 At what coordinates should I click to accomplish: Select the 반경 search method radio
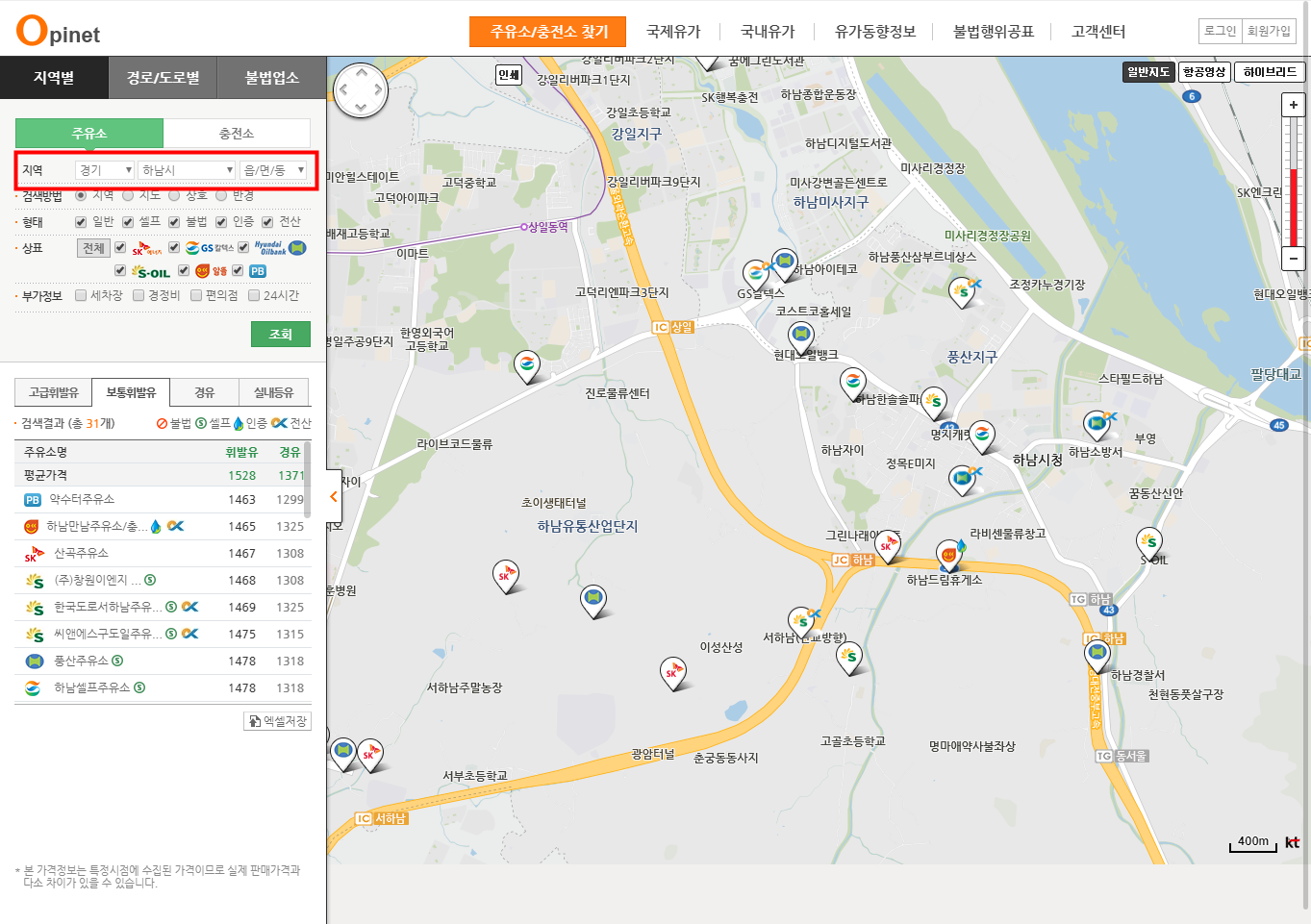click(221, 195)
